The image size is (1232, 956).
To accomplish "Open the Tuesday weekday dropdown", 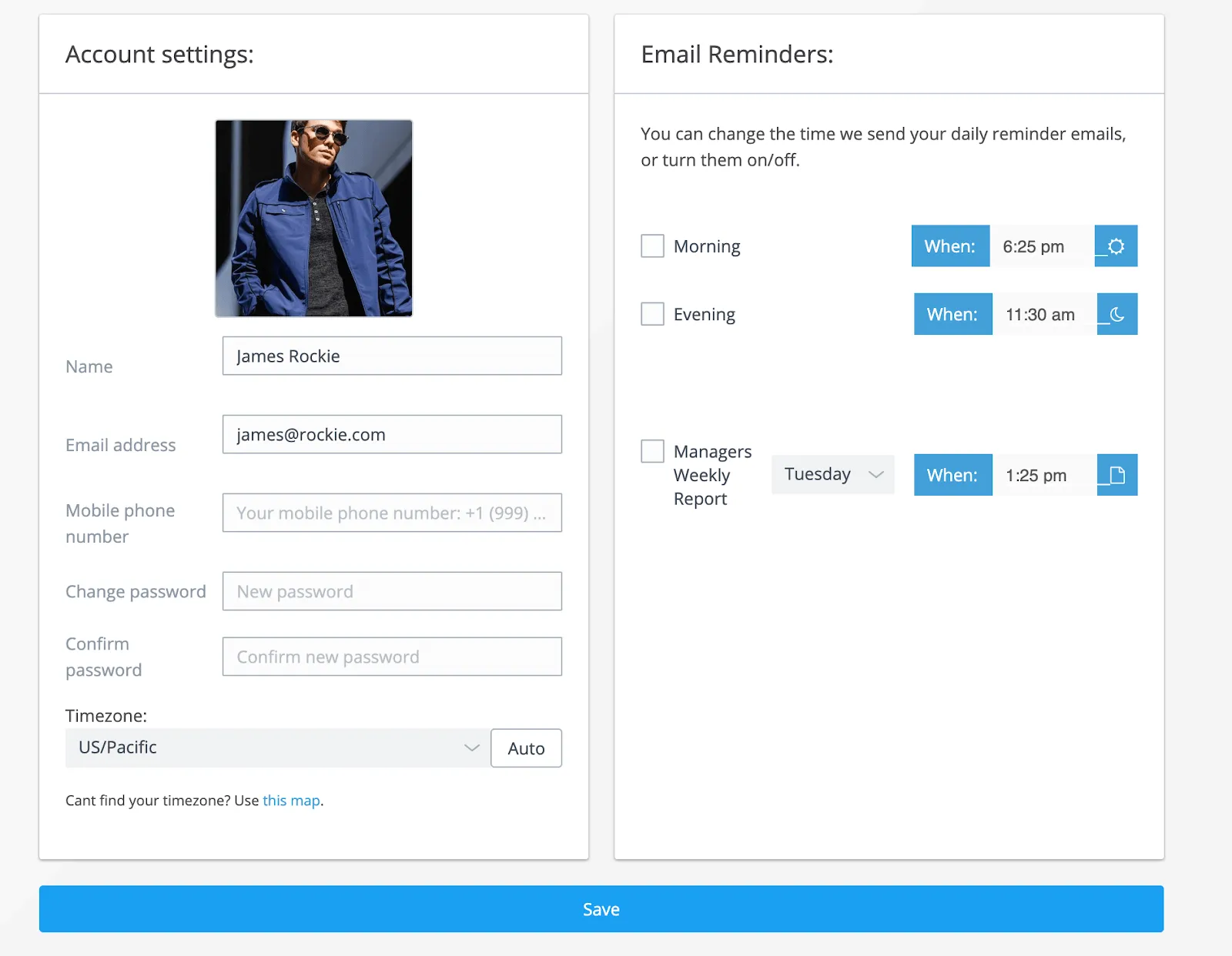I will pyautogui.click(x=832, y=474).
